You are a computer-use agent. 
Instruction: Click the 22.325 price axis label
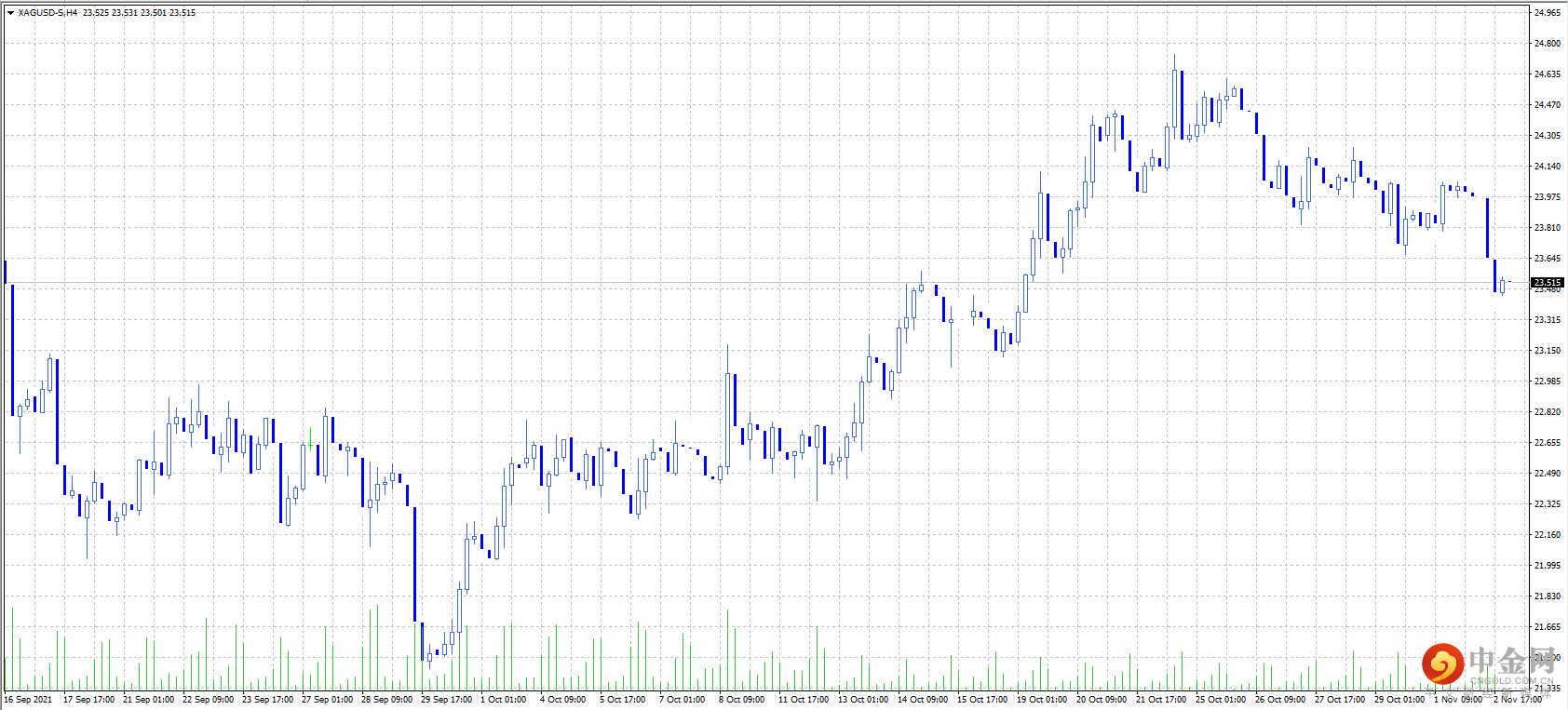[1547, 504]
